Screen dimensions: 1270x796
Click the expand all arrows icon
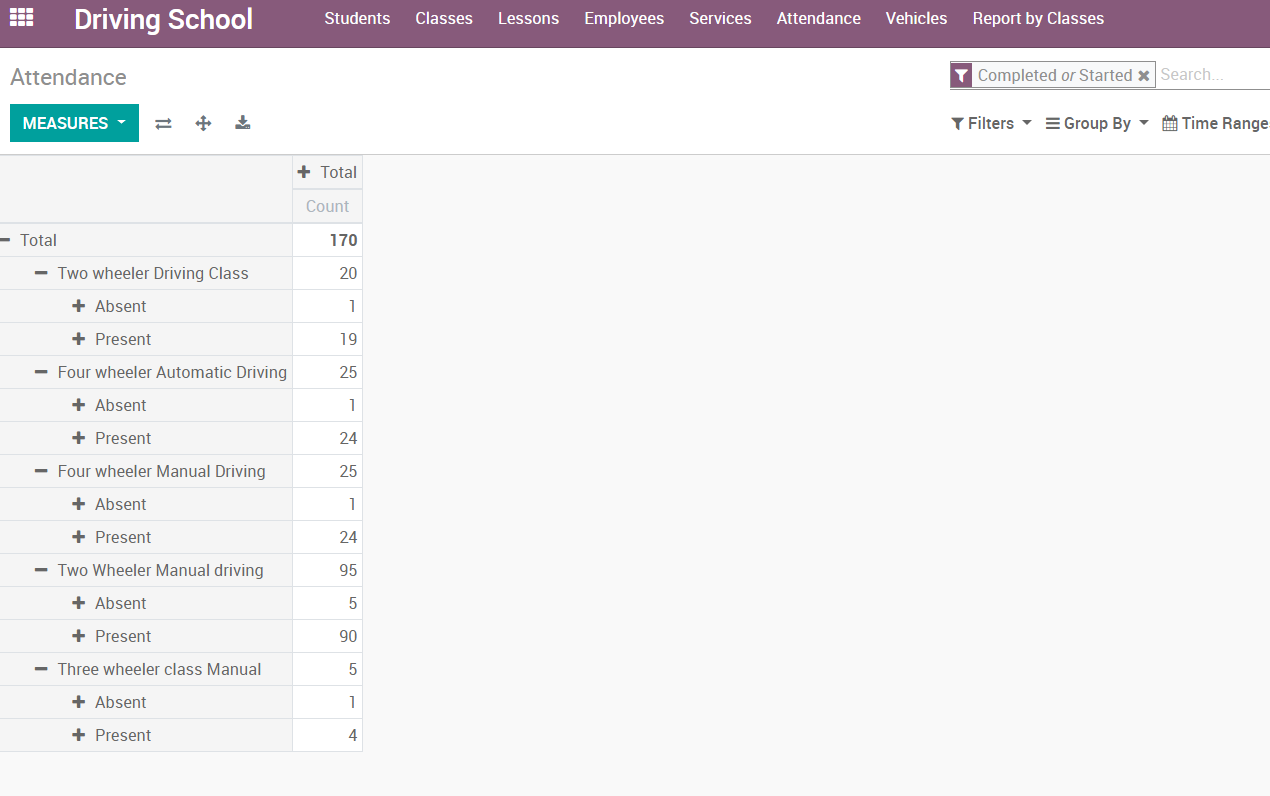pyautogui.click(x=203, y=123)
